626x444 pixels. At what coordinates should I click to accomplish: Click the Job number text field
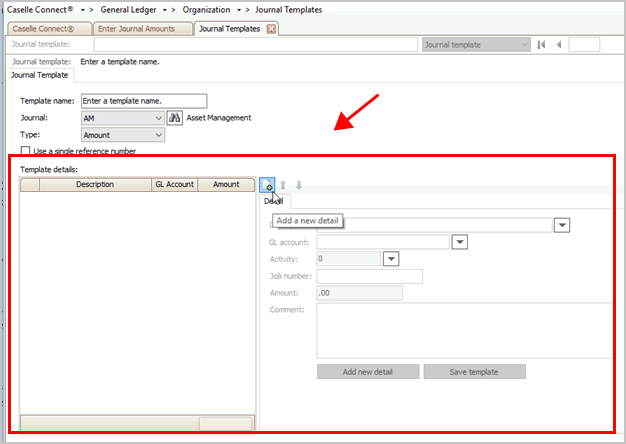[369, 276]
